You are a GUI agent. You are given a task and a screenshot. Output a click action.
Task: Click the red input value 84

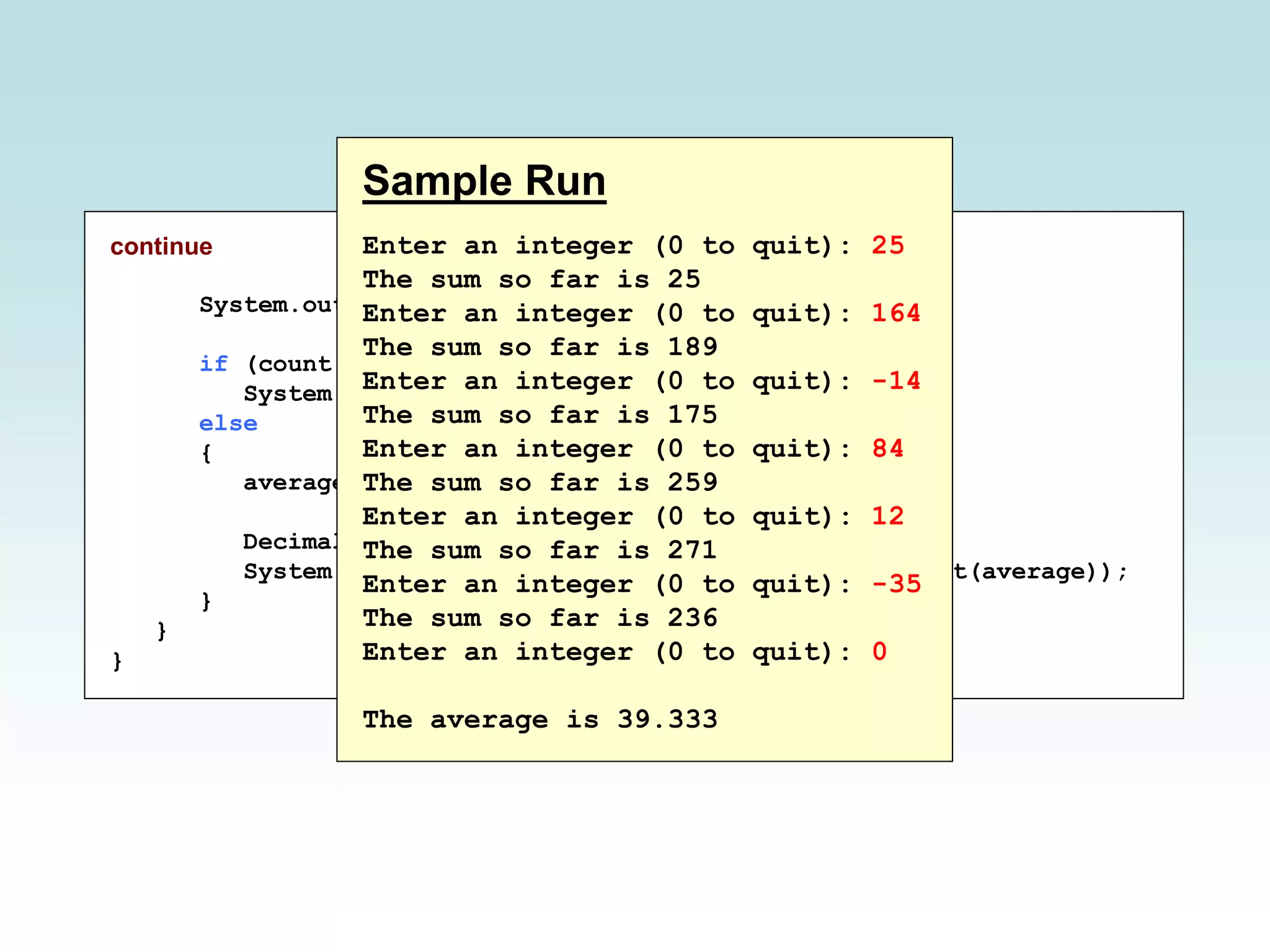(x=888, y=448)
